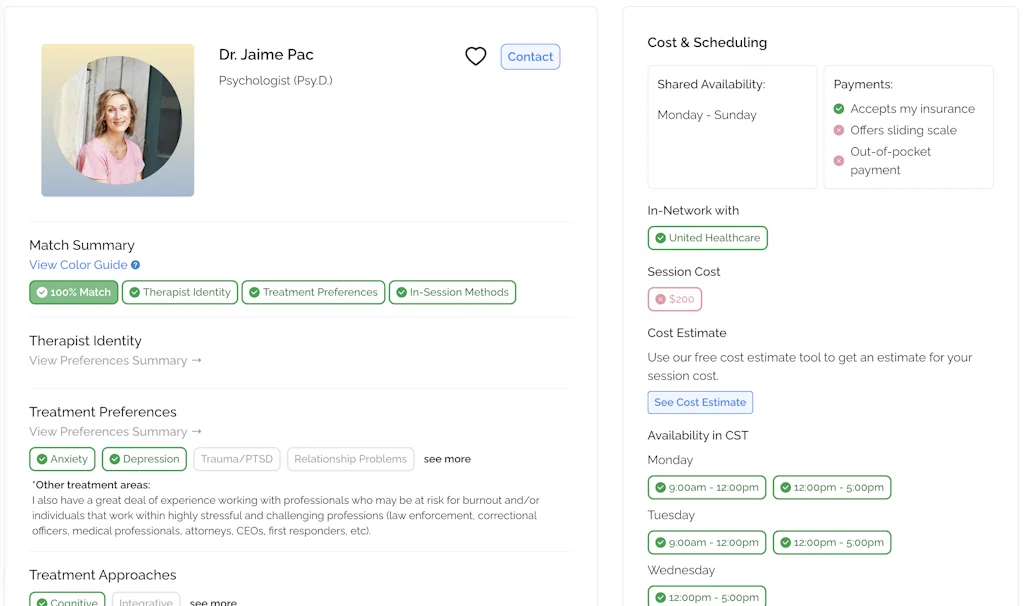Select Monday 9:00am - 12:00pm slot

point(707,488)
